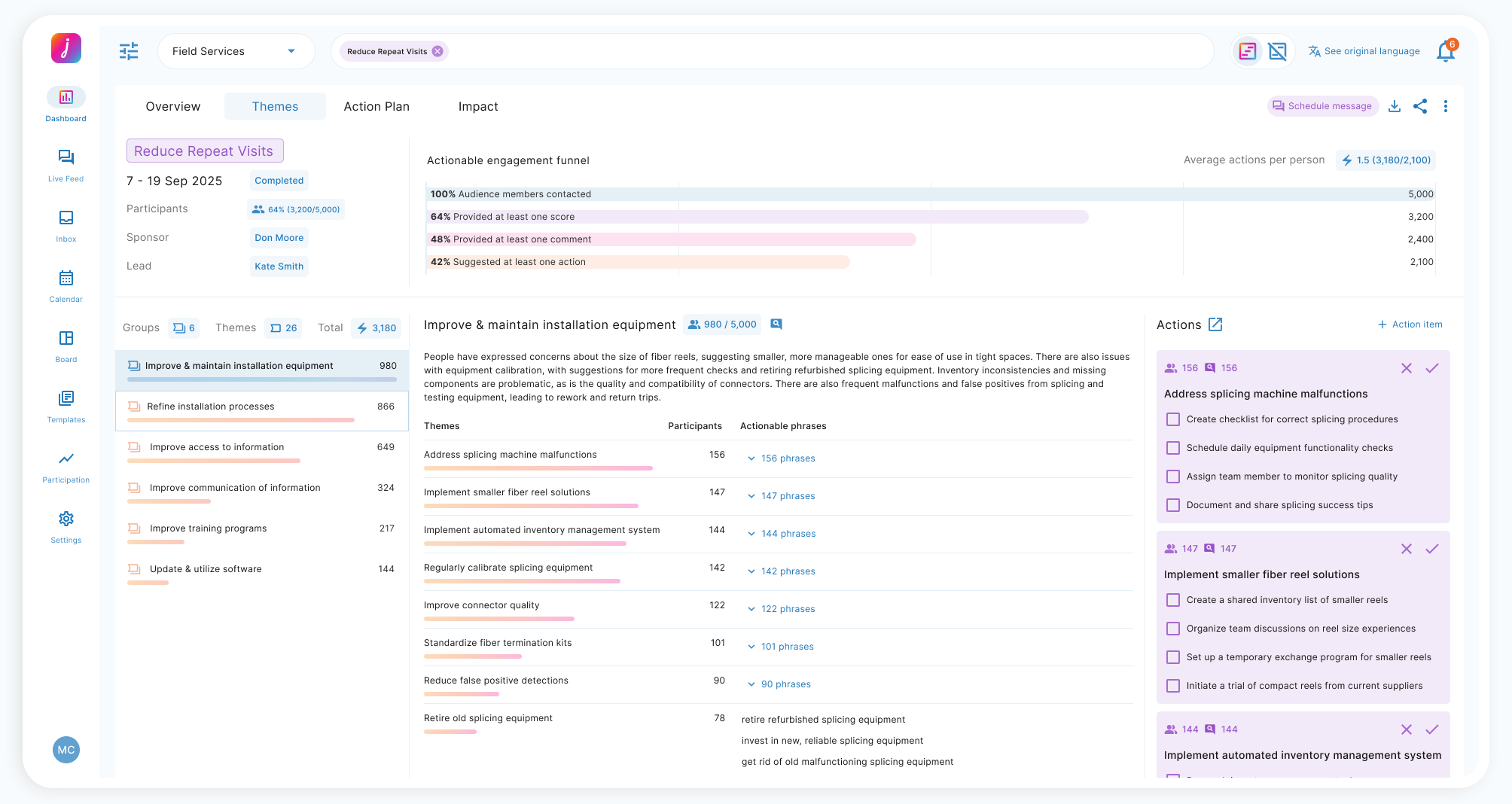
Task: Switch to the Overview tab
Action: [x=173, y=106]
